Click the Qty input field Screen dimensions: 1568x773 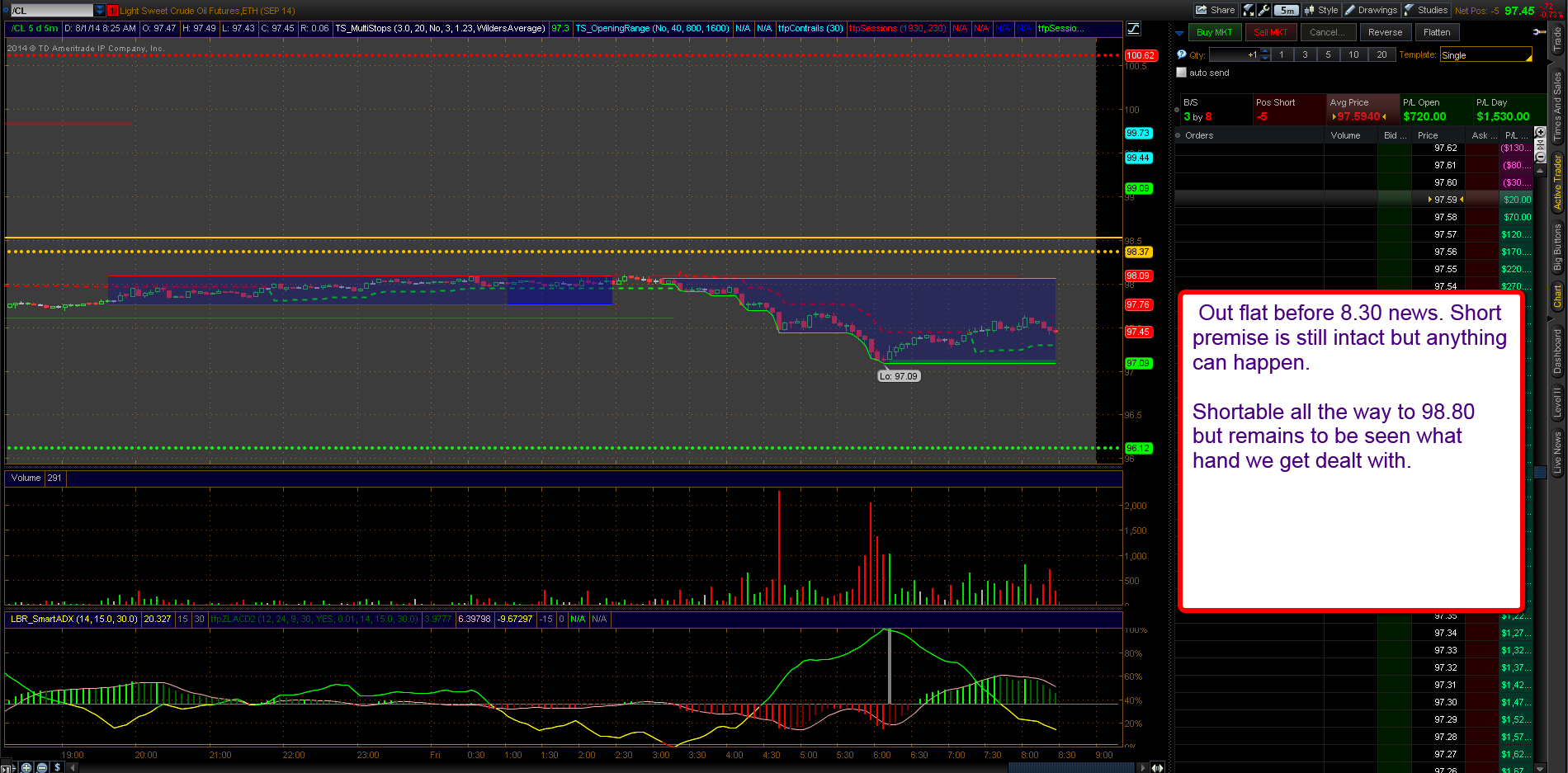1235,54
